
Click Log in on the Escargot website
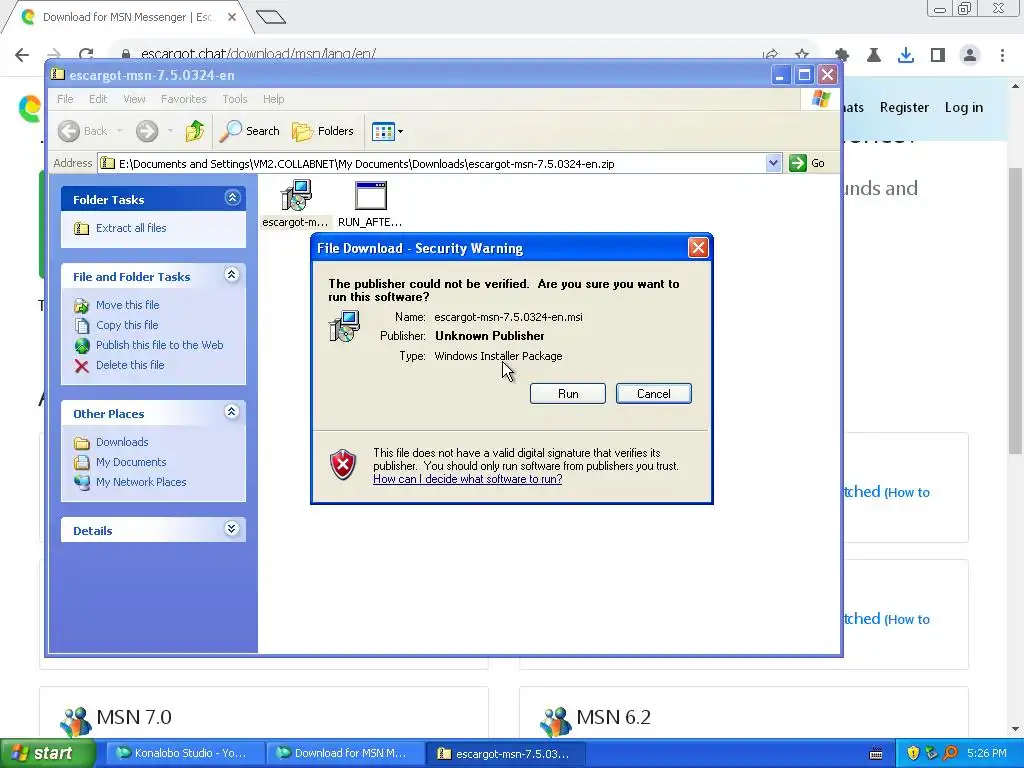tap(963, 108)
